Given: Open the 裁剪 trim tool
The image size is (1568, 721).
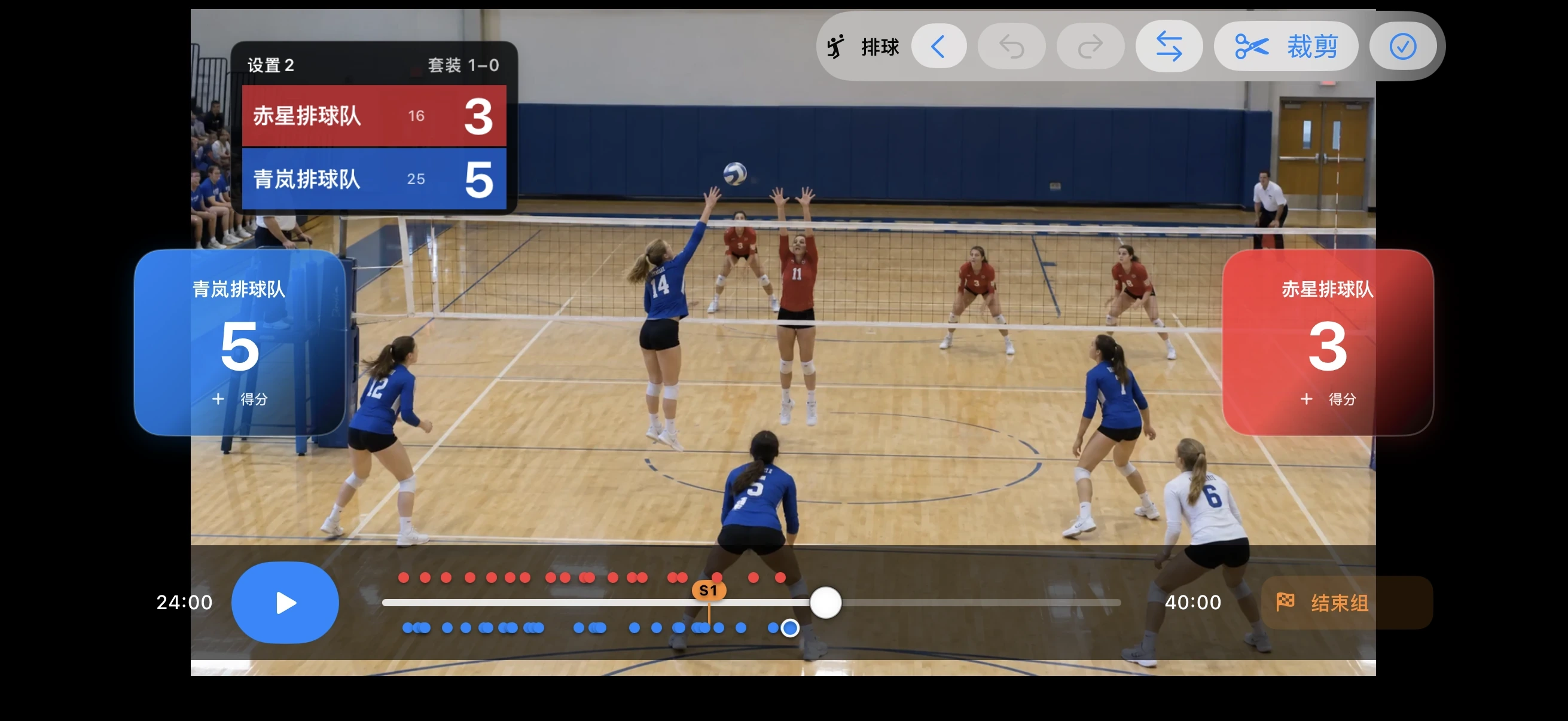Looking at the screenshot, I should 1286,46.
